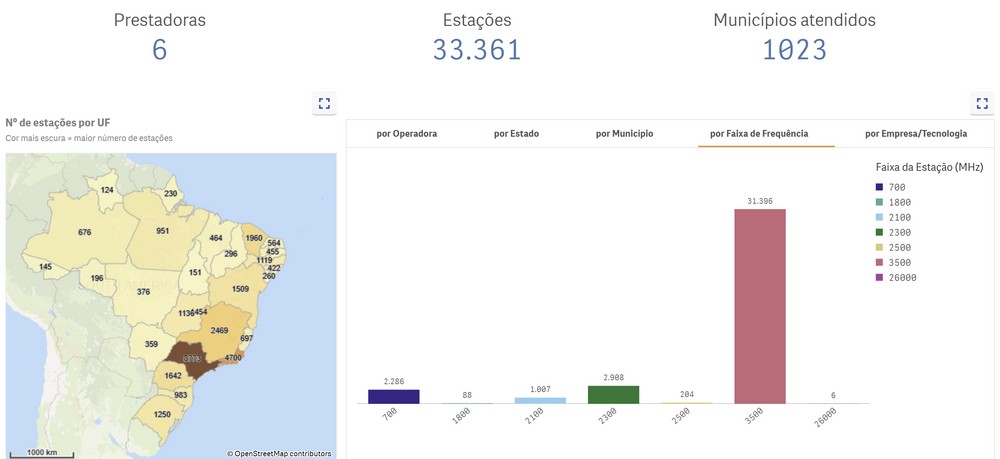Switch to the por Operadora tab
The height and width of the screenshot is (459, 1000).
point(406,133)
